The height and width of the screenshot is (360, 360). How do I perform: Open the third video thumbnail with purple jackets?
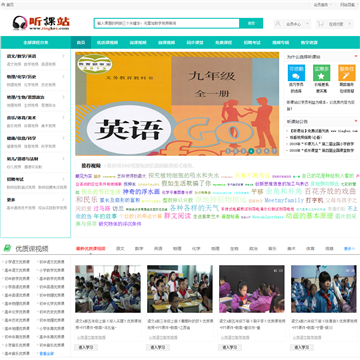(x=252, y=289)
